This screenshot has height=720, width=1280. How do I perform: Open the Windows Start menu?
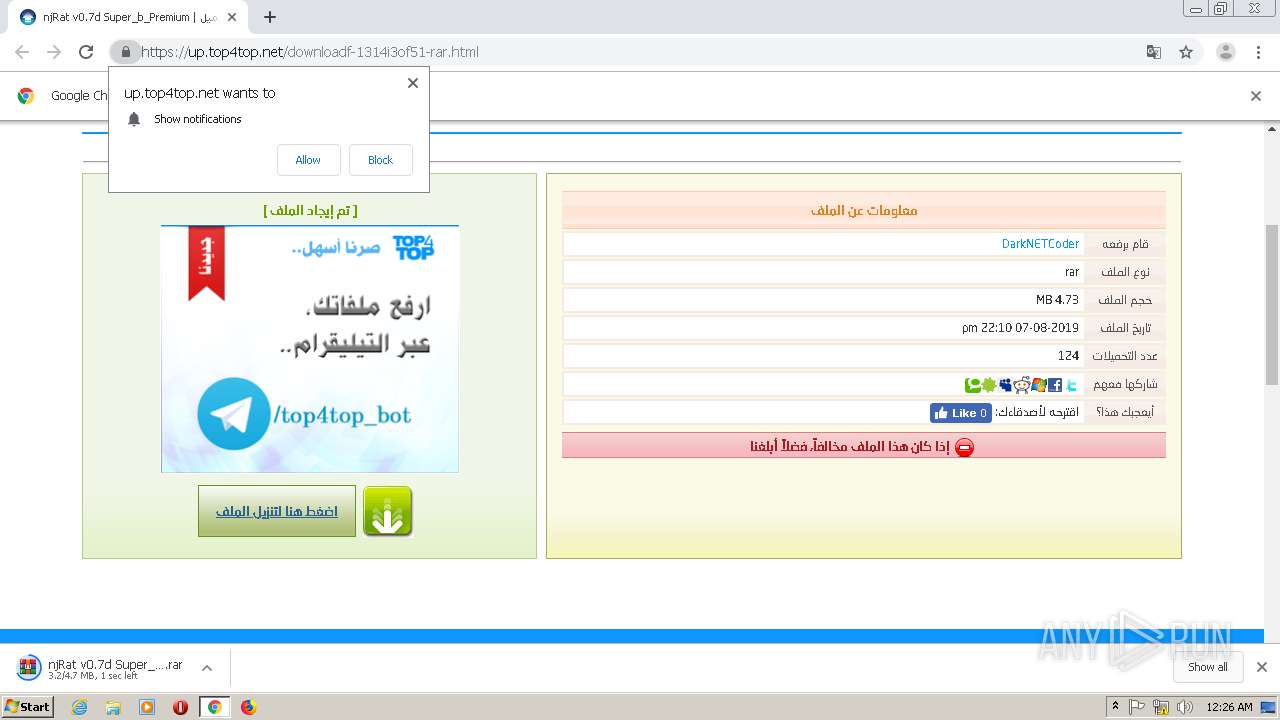(x=28, y=706)
